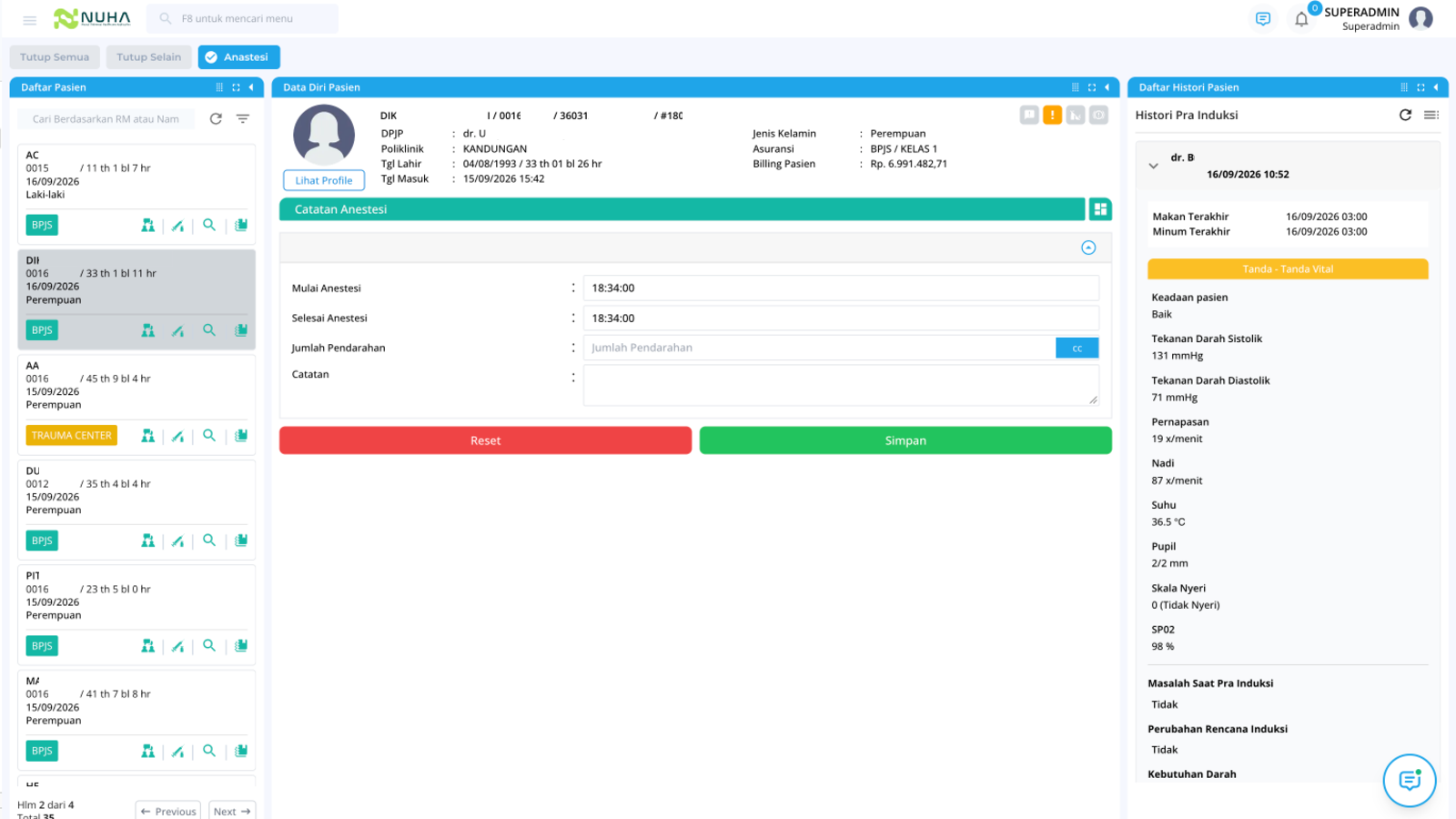Click the BPJS badge on AC patient
This screenshot has width=1456, height=819.
[42, 225]
